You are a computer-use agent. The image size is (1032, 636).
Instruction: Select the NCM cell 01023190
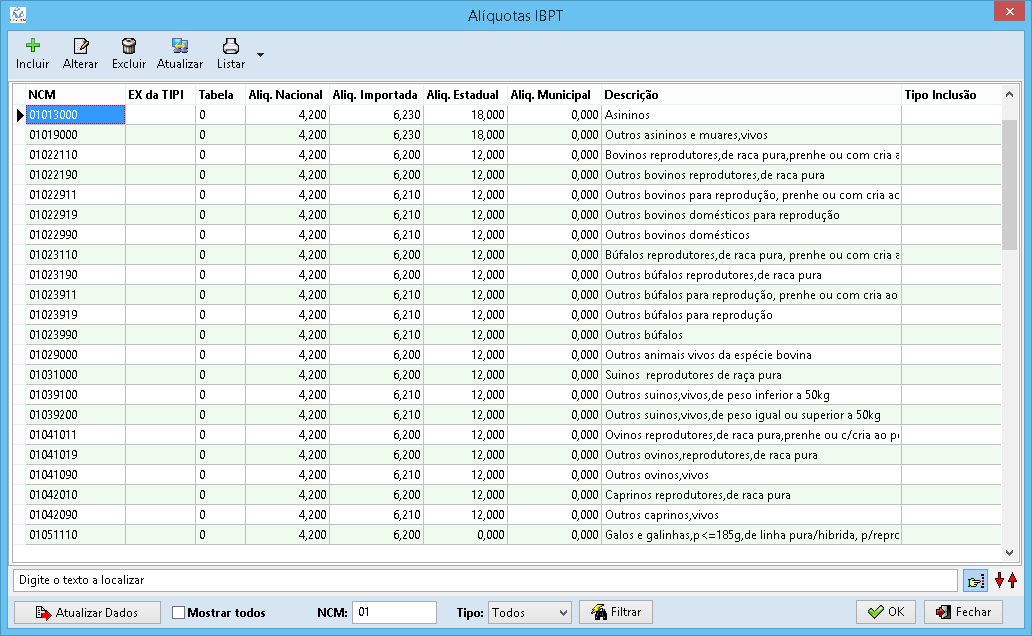pyautogui.click(x=75, y=275)
